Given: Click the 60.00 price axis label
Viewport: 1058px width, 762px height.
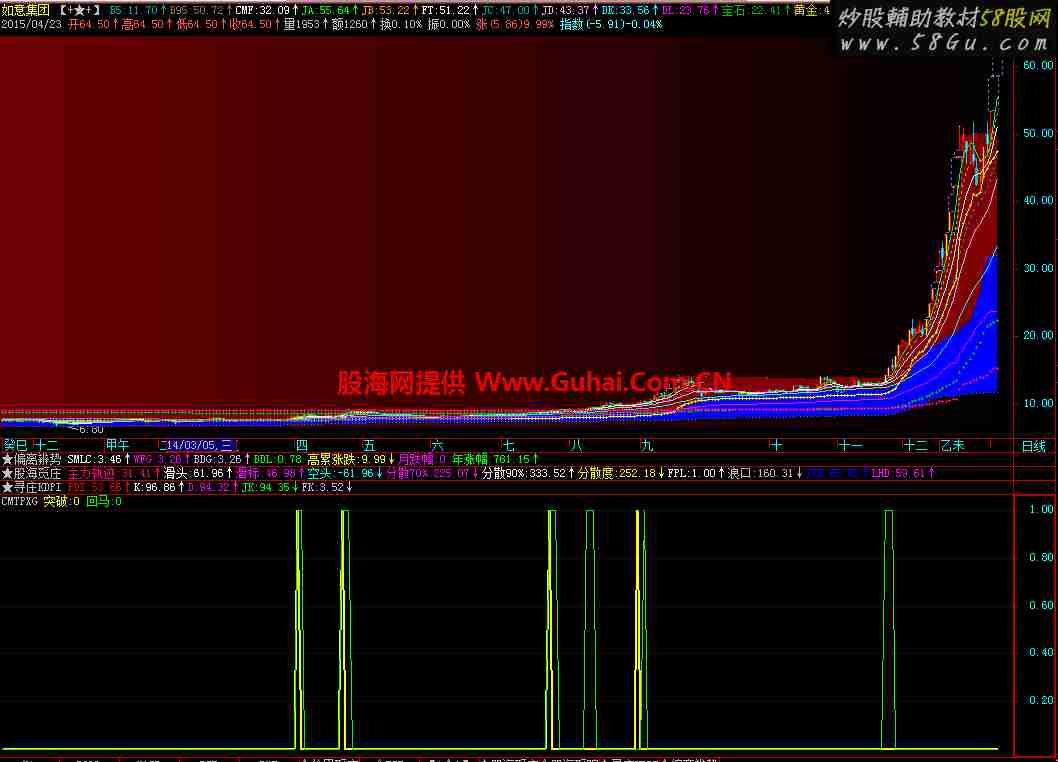Looking at the screenshot, I should [x=1038, y=65].
